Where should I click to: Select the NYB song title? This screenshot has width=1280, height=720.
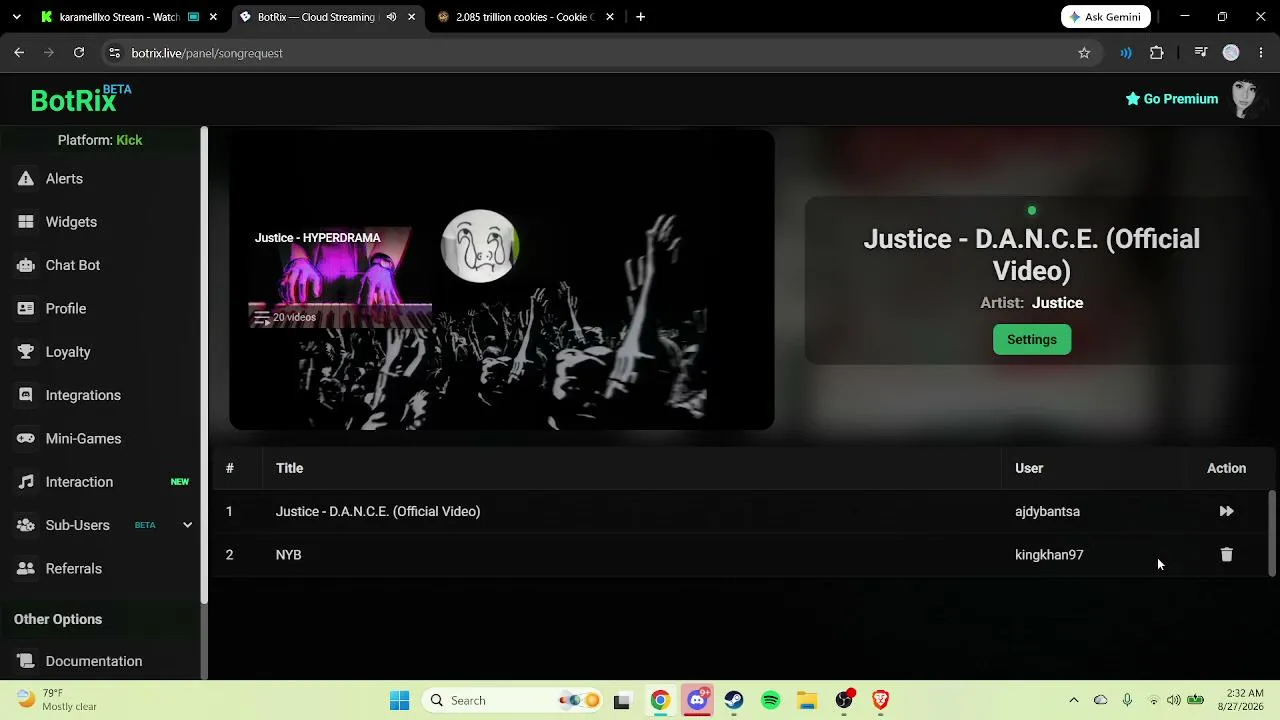(288, 555)
